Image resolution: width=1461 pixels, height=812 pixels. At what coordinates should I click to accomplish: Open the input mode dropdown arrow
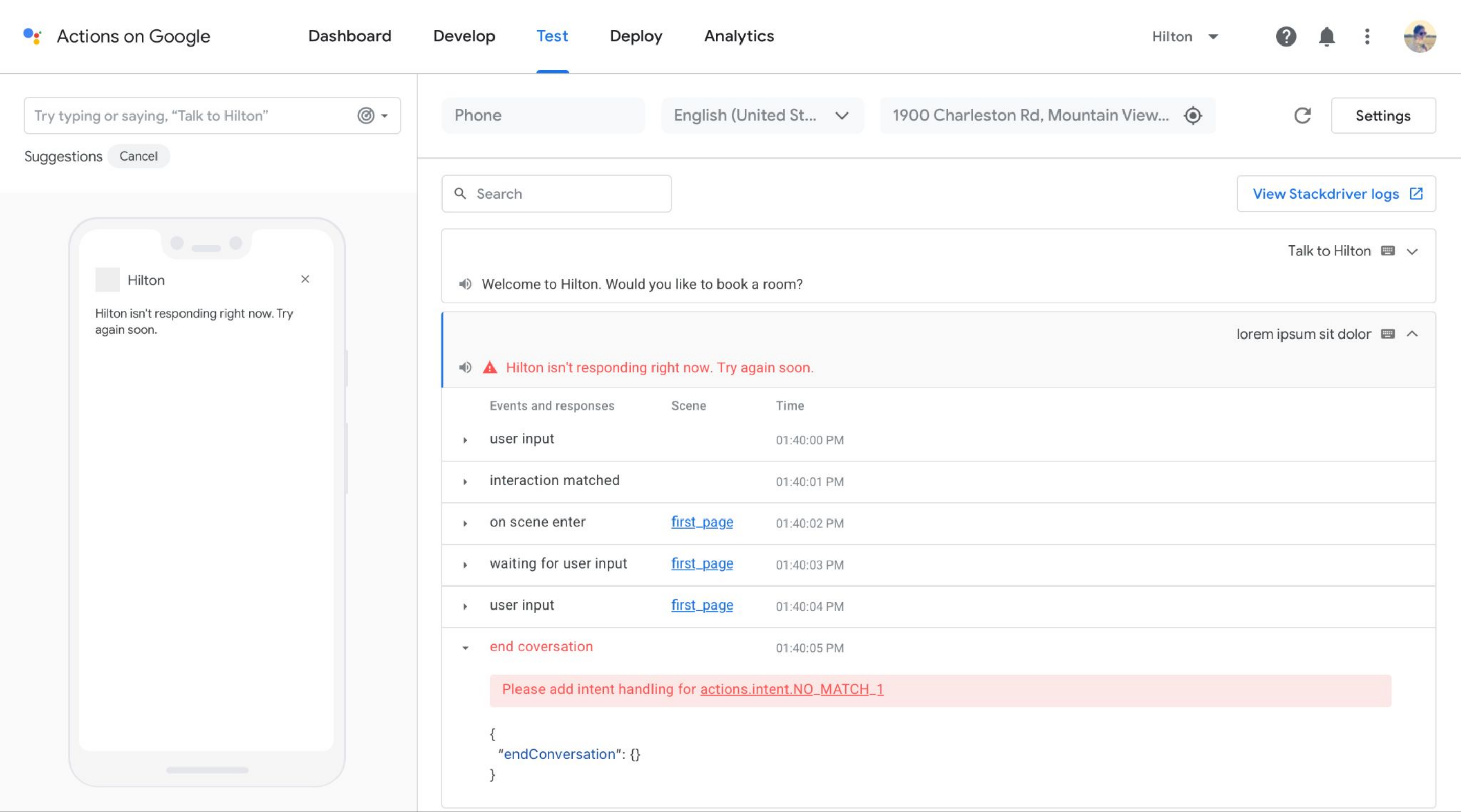385,116
